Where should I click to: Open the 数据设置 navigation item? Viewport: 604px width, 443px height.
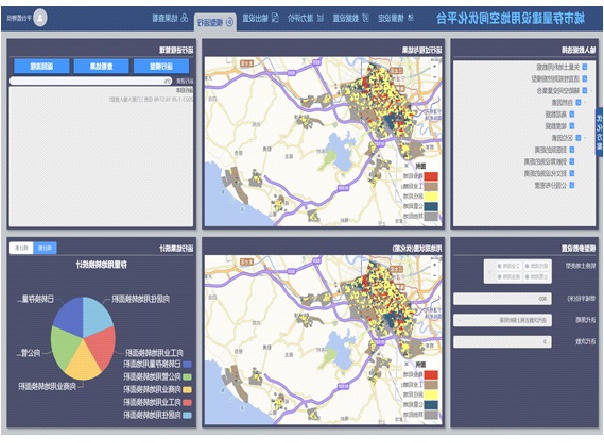tap(351, 18)
